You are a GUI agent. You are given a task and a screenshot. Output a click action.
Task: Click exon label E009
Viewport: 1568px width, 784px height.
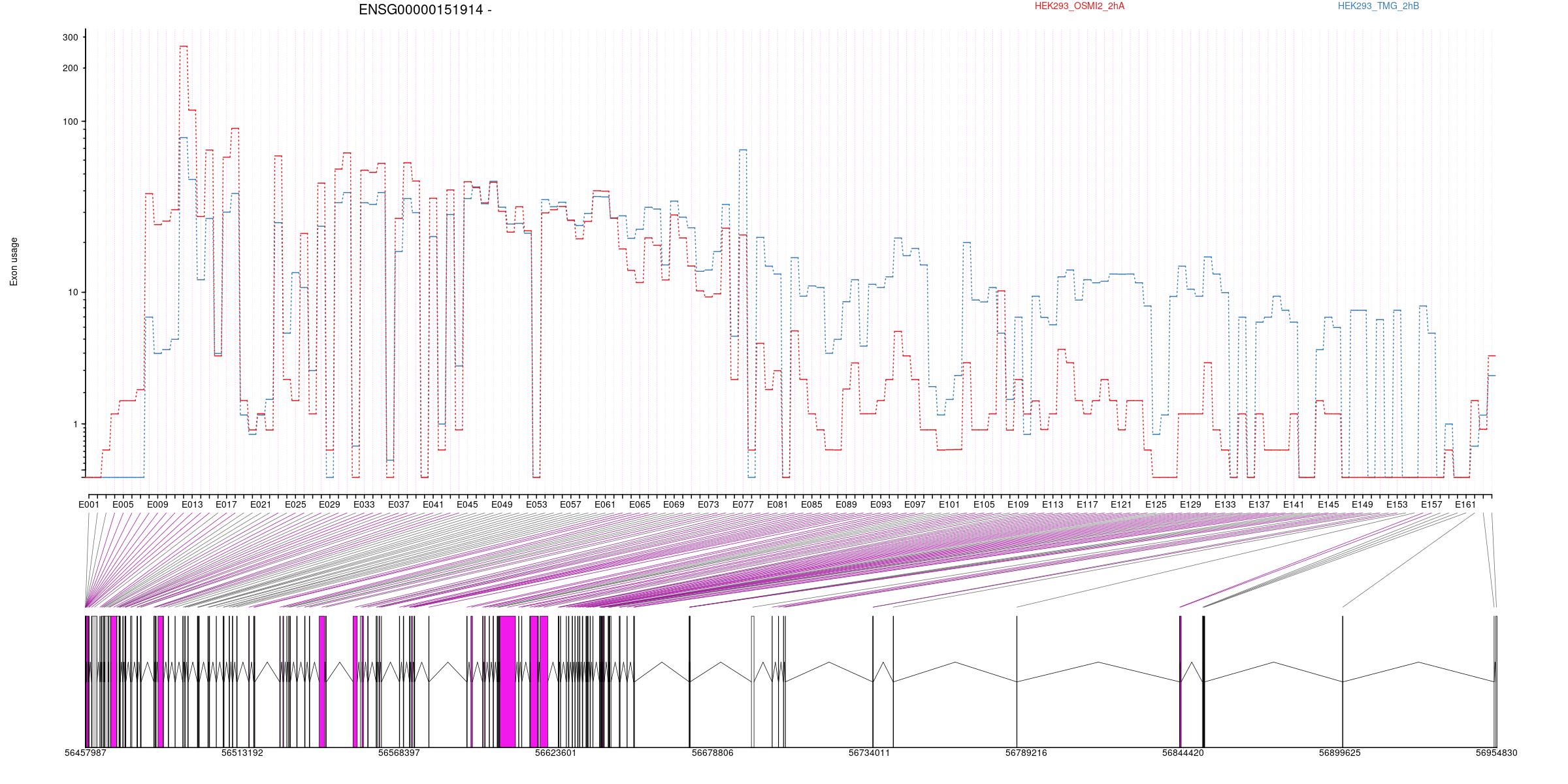(157, 504)
